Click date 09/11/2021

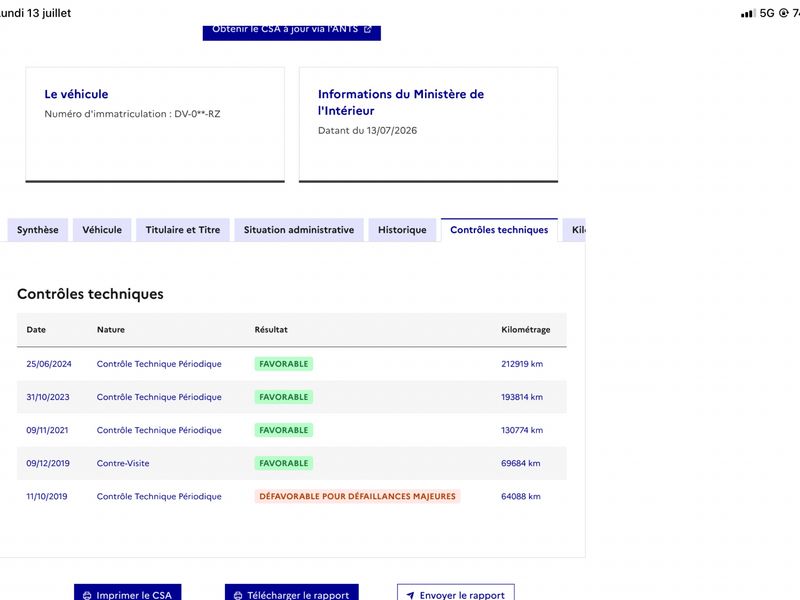(x=47, y=430)
